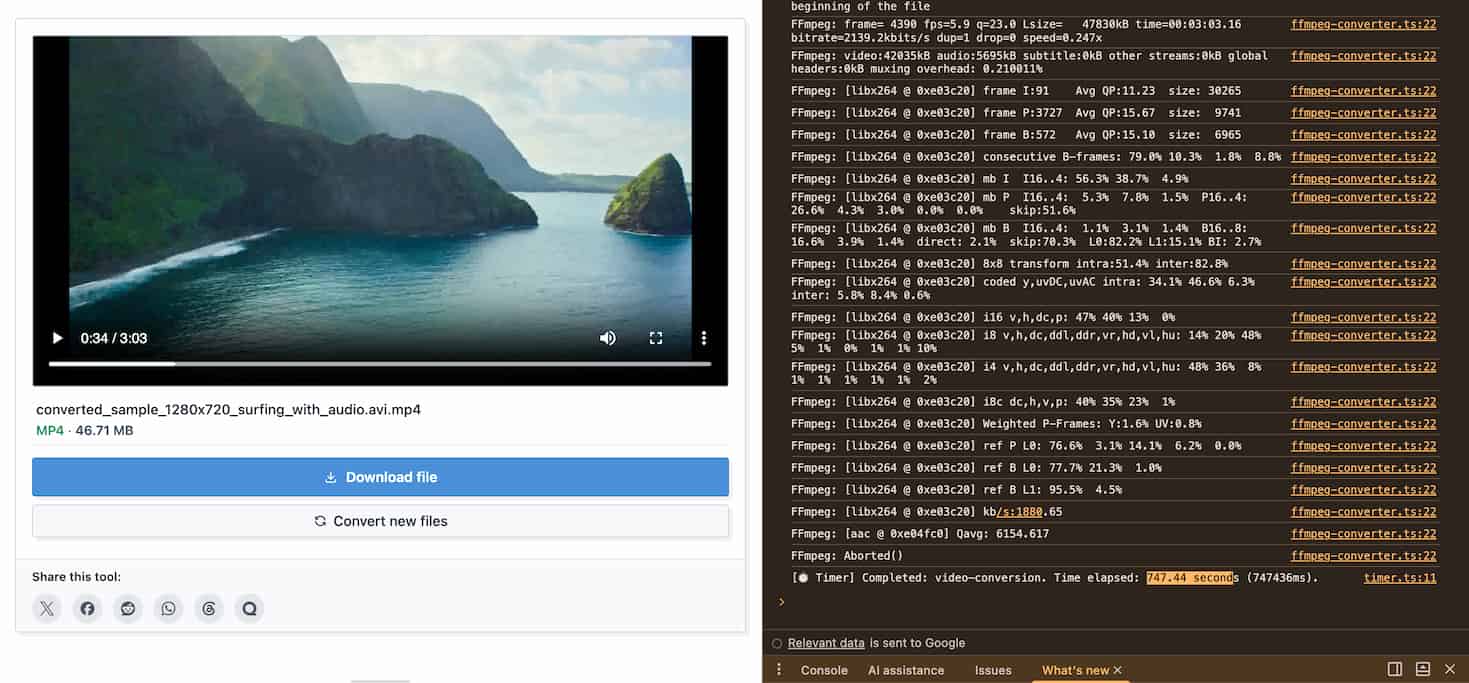The image size is (1469, 683).
Task: Click the Download file button
Action: [380, 477]
